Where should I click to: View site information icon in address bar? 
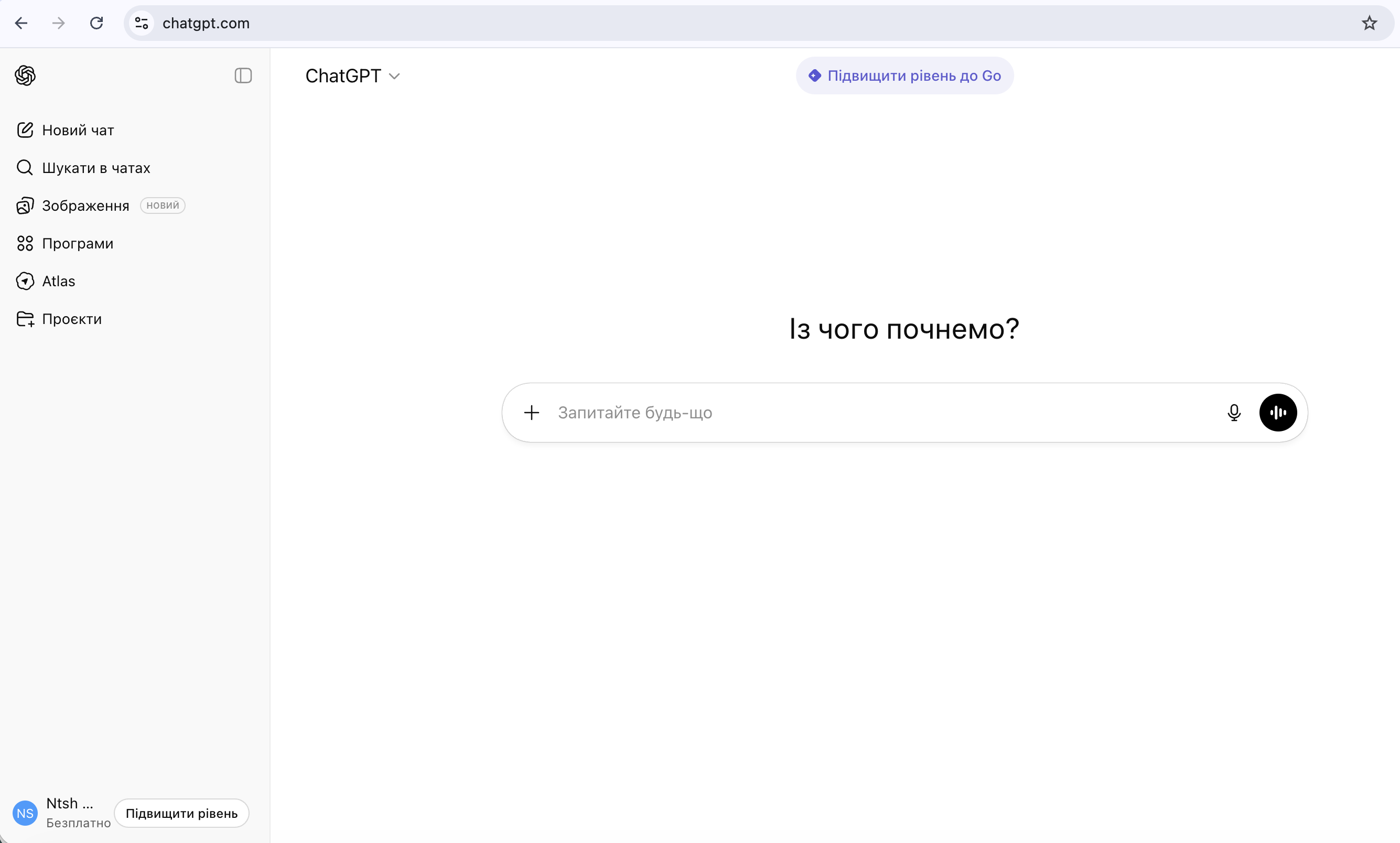[x=142, y=23]
